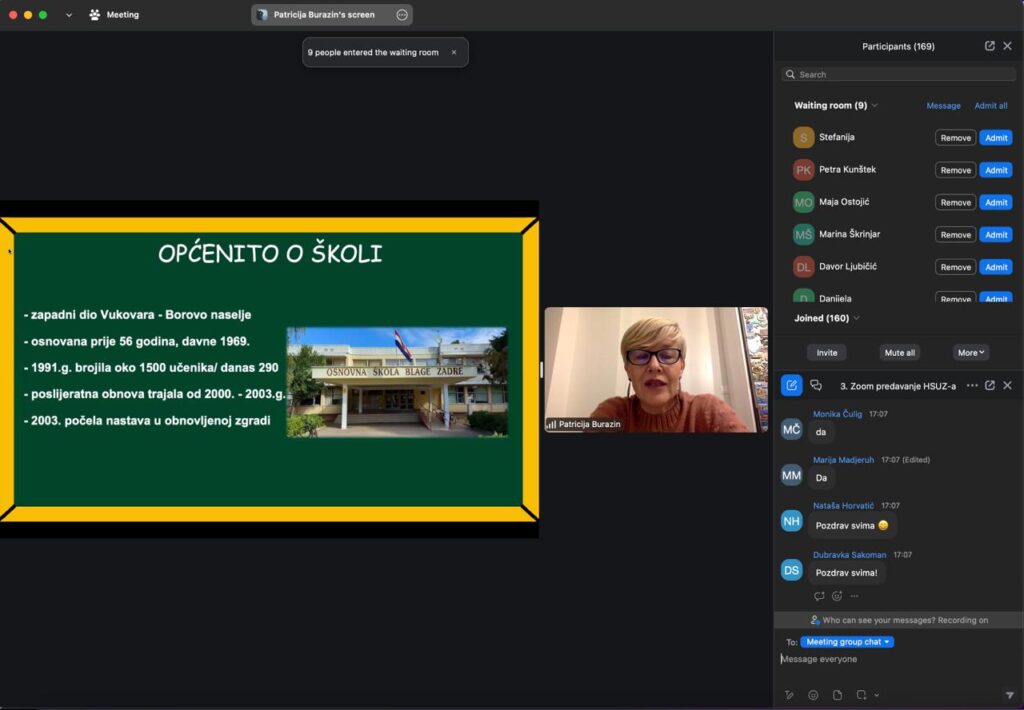This screenshot has height=710, width=1024.
Task: Click the Admit all link
Action: [990, 105]
